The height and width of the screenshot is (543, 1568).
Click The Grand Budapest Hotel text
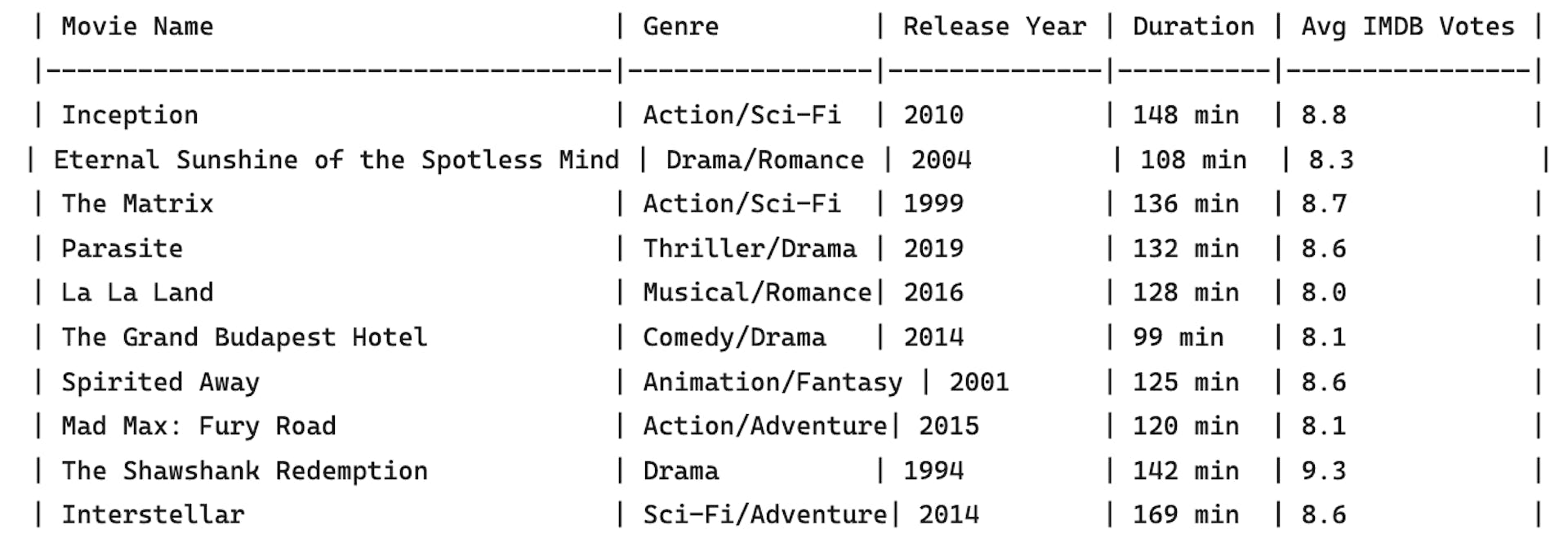tap(244, 337)
